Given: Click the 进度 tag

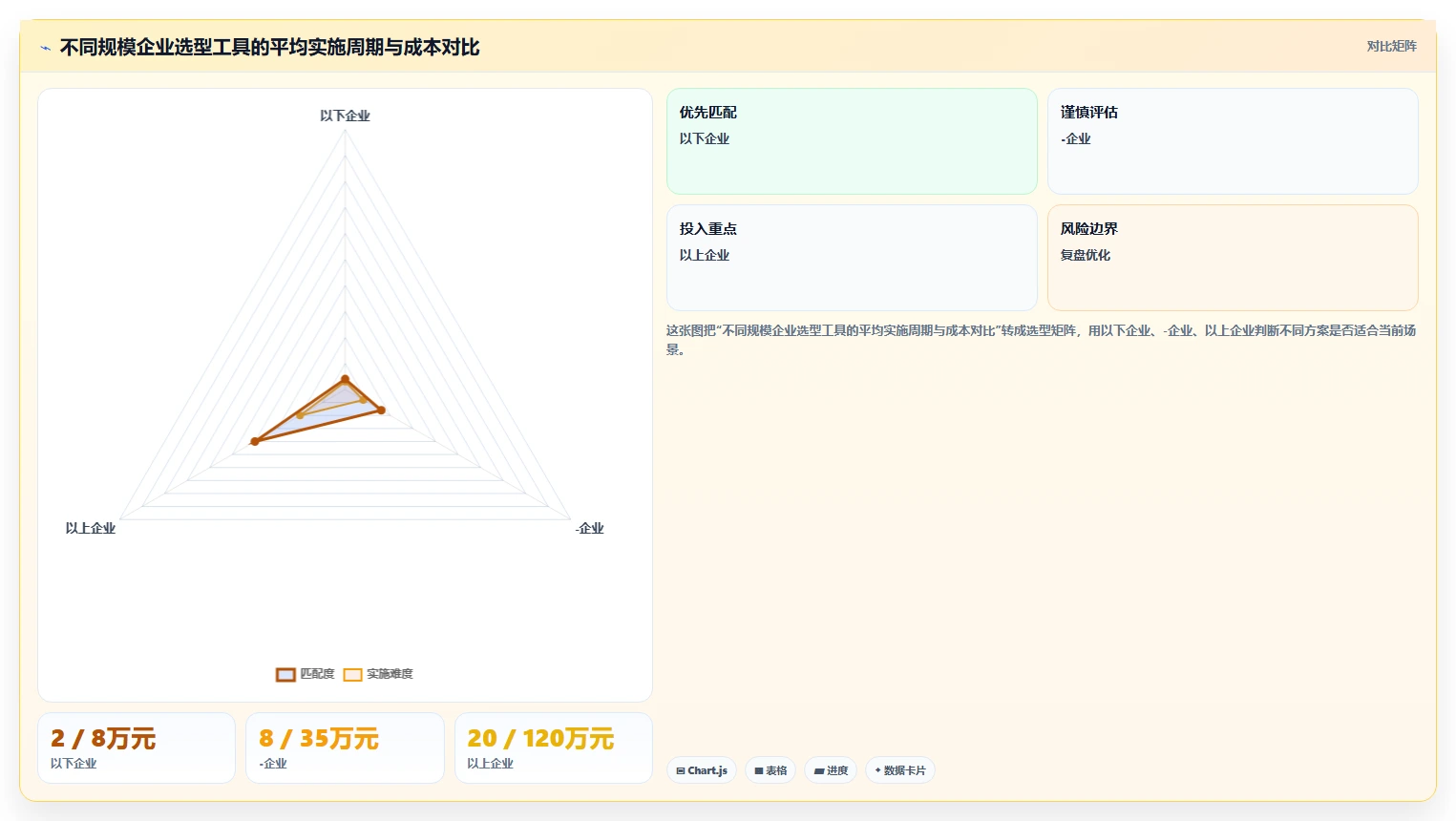Looking at the screenshot, I should coord(831,770).
